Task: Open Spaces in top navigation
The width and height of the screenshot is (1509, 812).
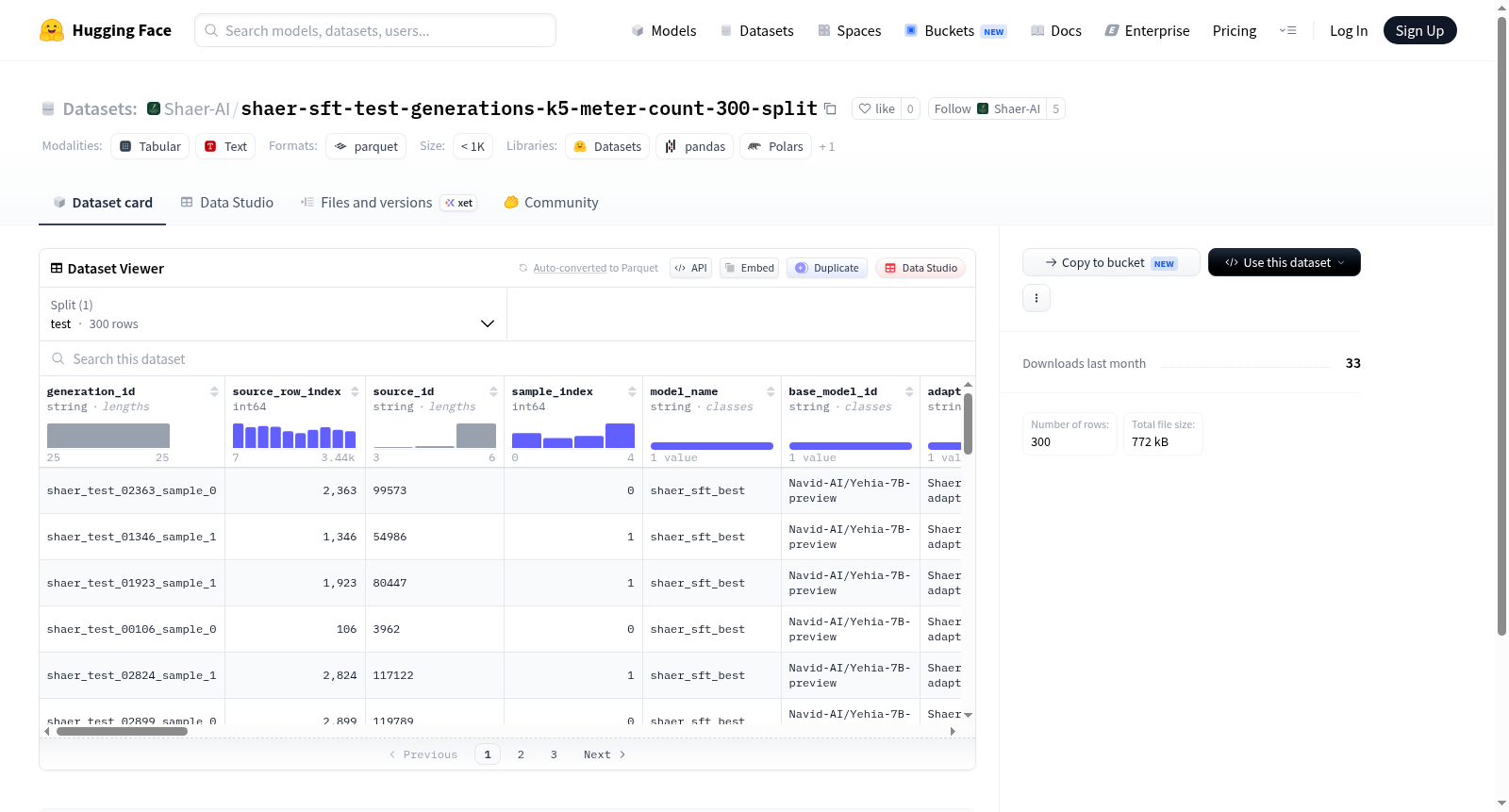Action: click(849, 30)
